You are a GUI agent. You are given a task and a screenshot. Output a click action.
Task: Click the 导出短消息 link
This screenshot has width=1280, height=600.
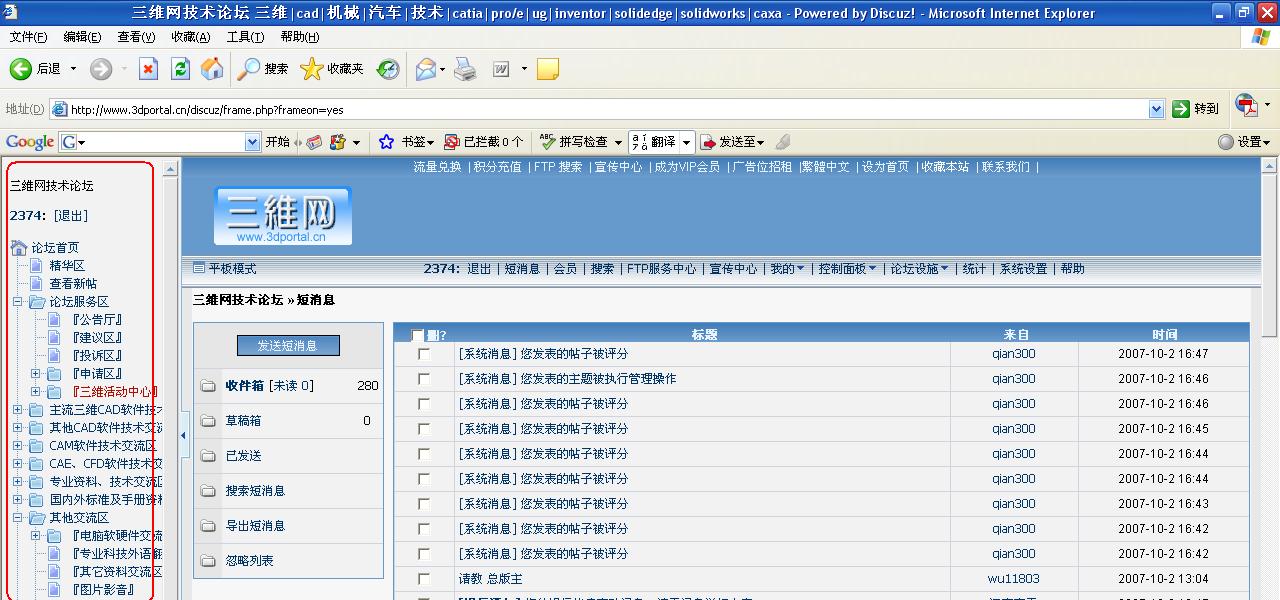coord(255,526)
